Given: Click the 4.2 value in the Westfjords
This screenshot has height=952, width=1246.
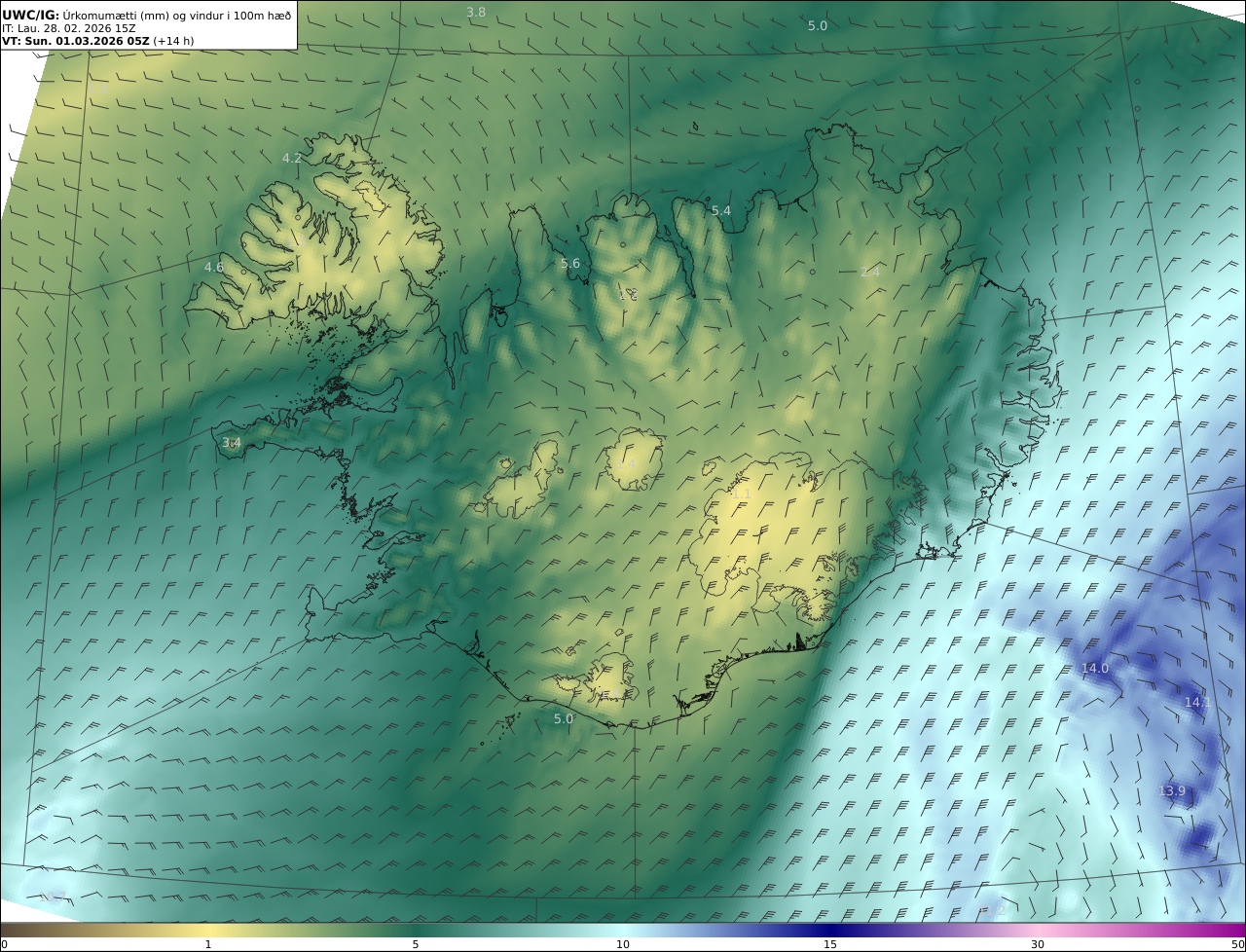Looking at the screenshot, I should click(x=292, y=158).
